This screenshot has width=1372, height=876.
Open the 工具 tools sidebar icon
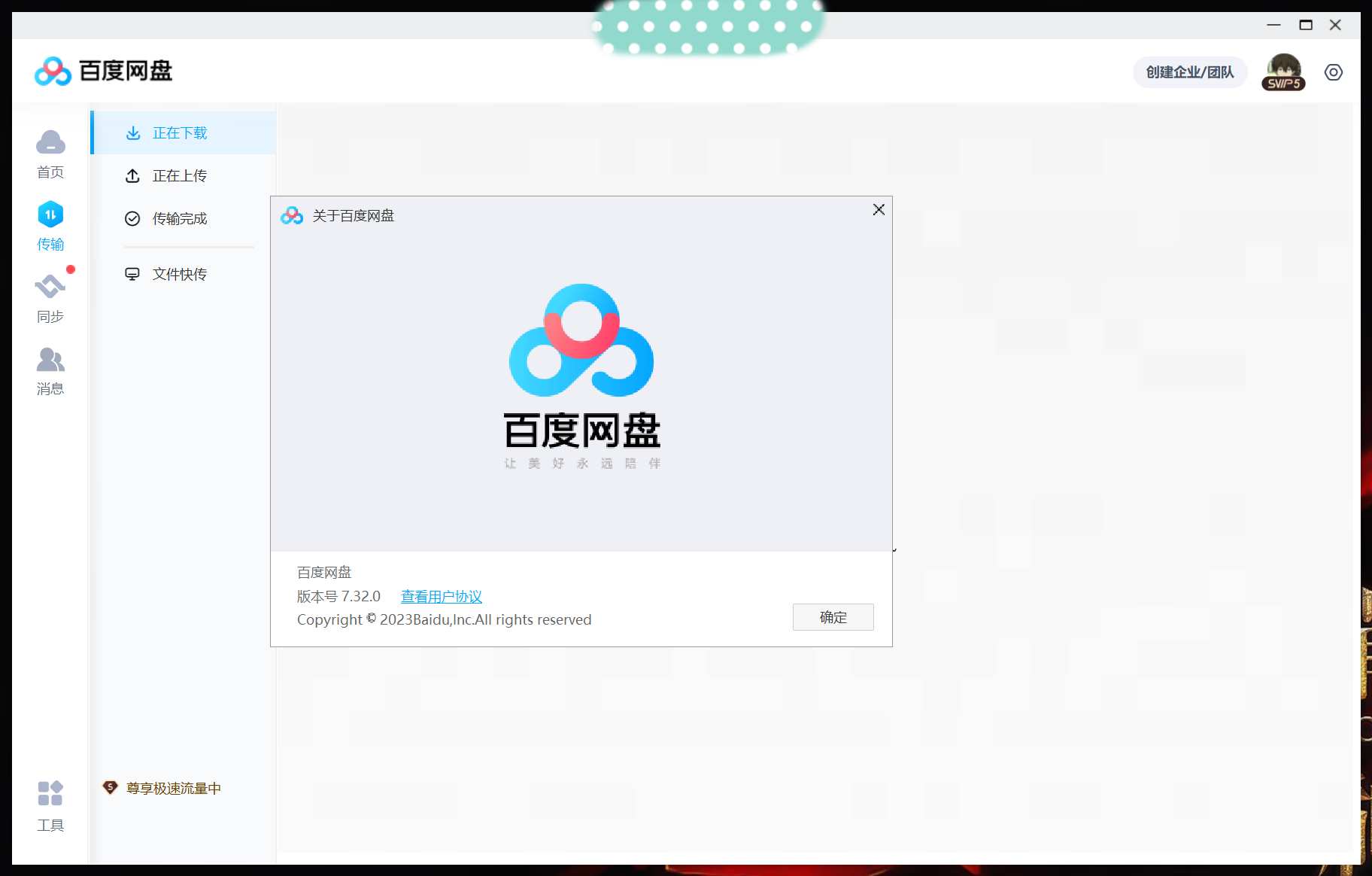[x=50, y=807]
